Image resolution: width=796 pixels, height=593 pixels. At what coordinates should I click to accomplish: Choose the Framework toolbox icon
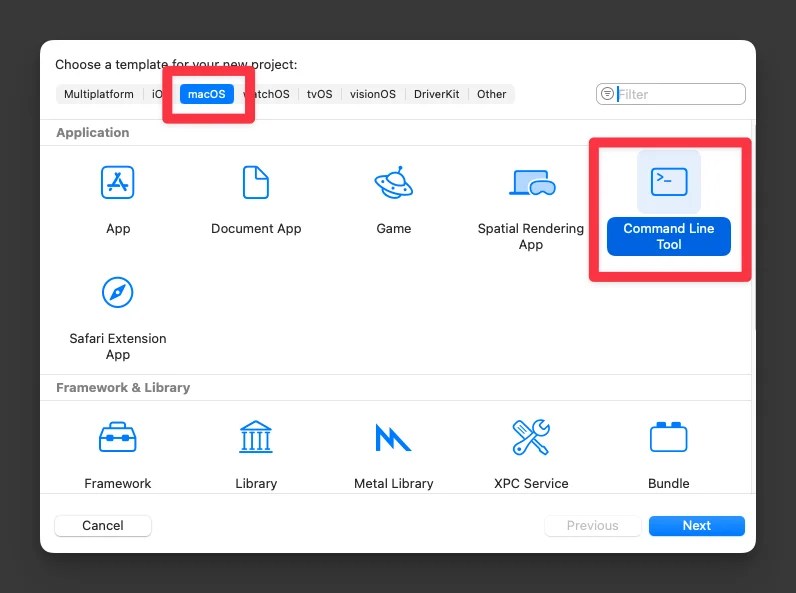(x=117, y=437)
